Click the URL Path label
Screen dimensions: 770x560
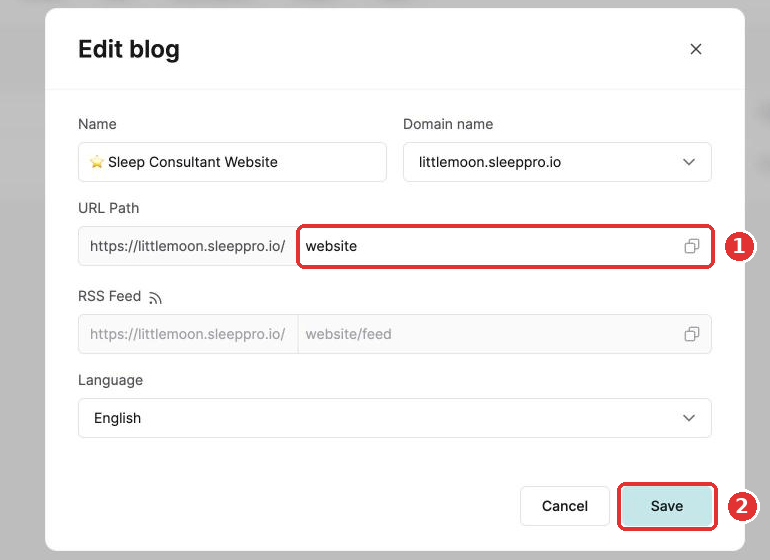click(109, 208)
